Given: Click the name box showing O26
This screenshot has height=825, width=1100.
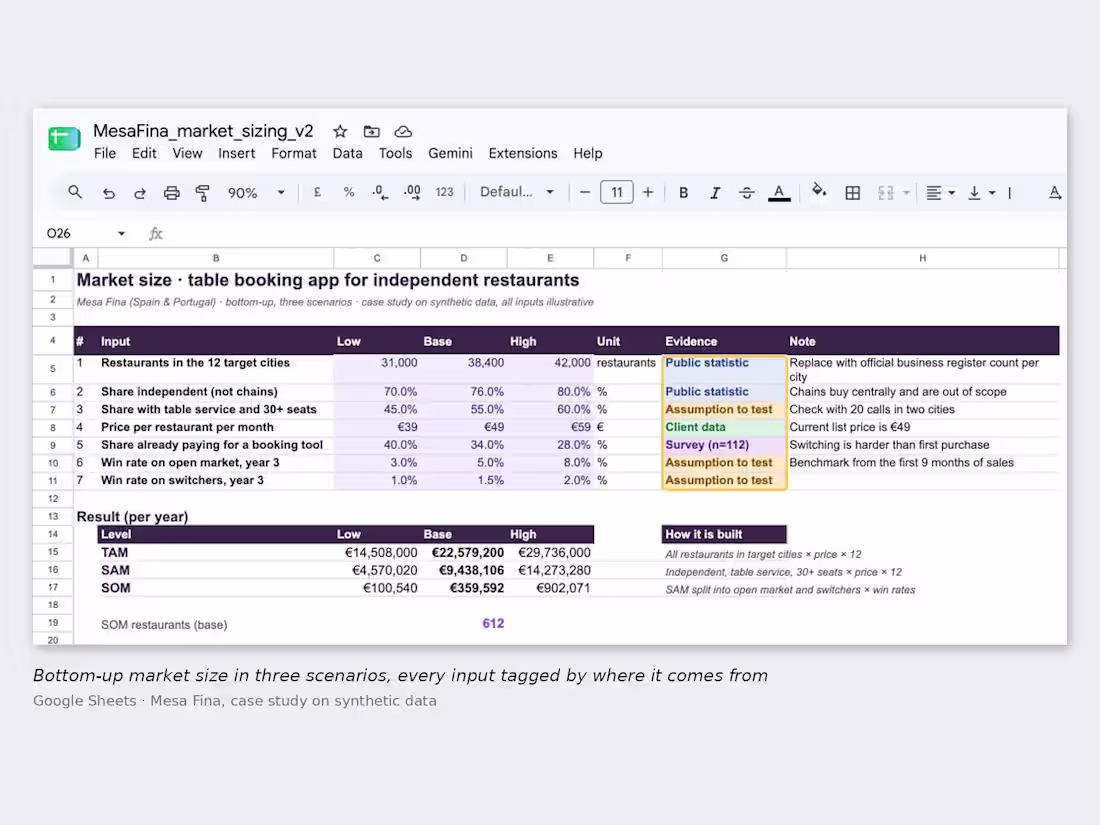Looking at the screenshot, I should pos(60,234).
